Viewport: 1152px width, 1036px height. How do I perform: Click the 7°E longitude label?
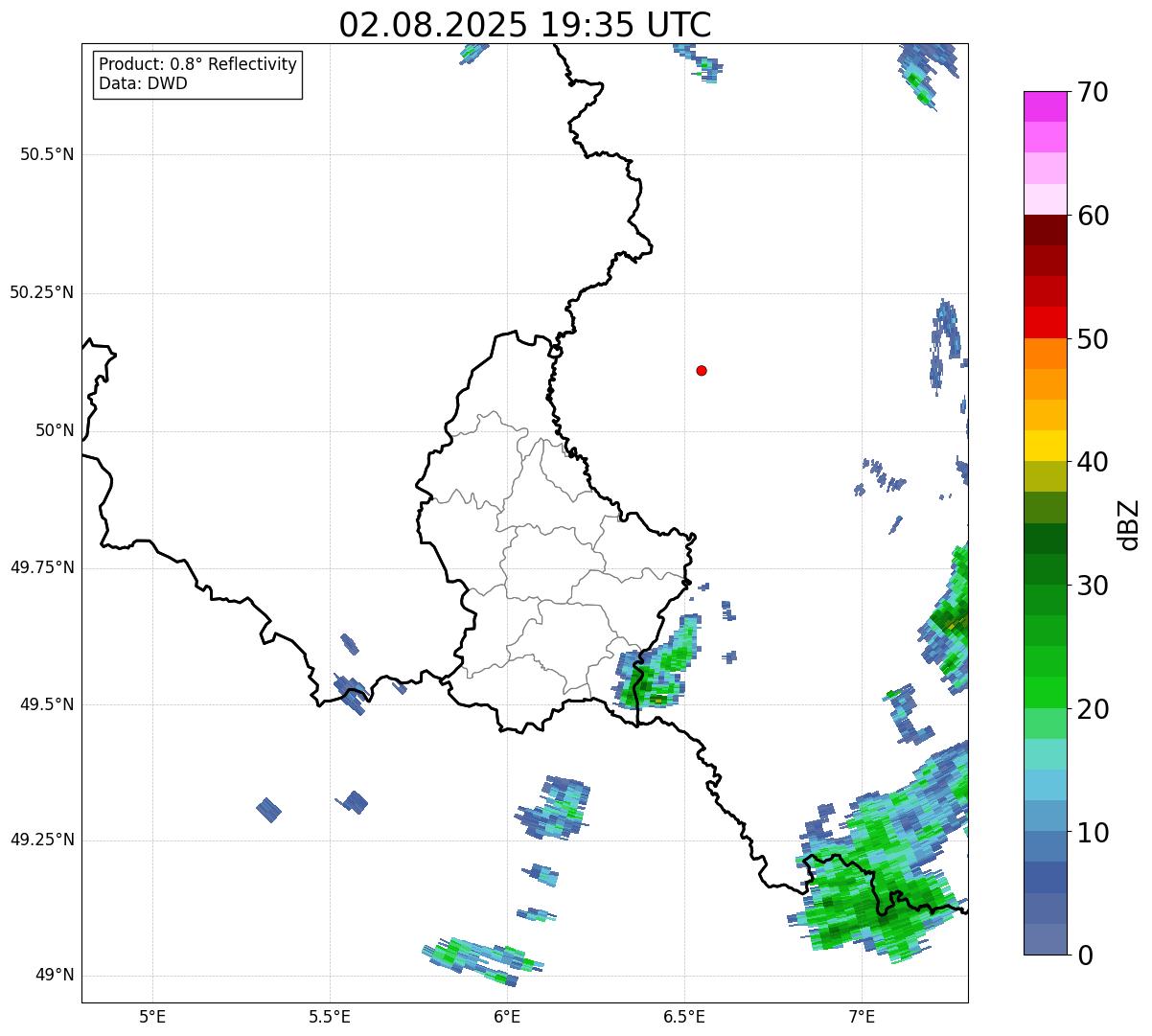862,1016
